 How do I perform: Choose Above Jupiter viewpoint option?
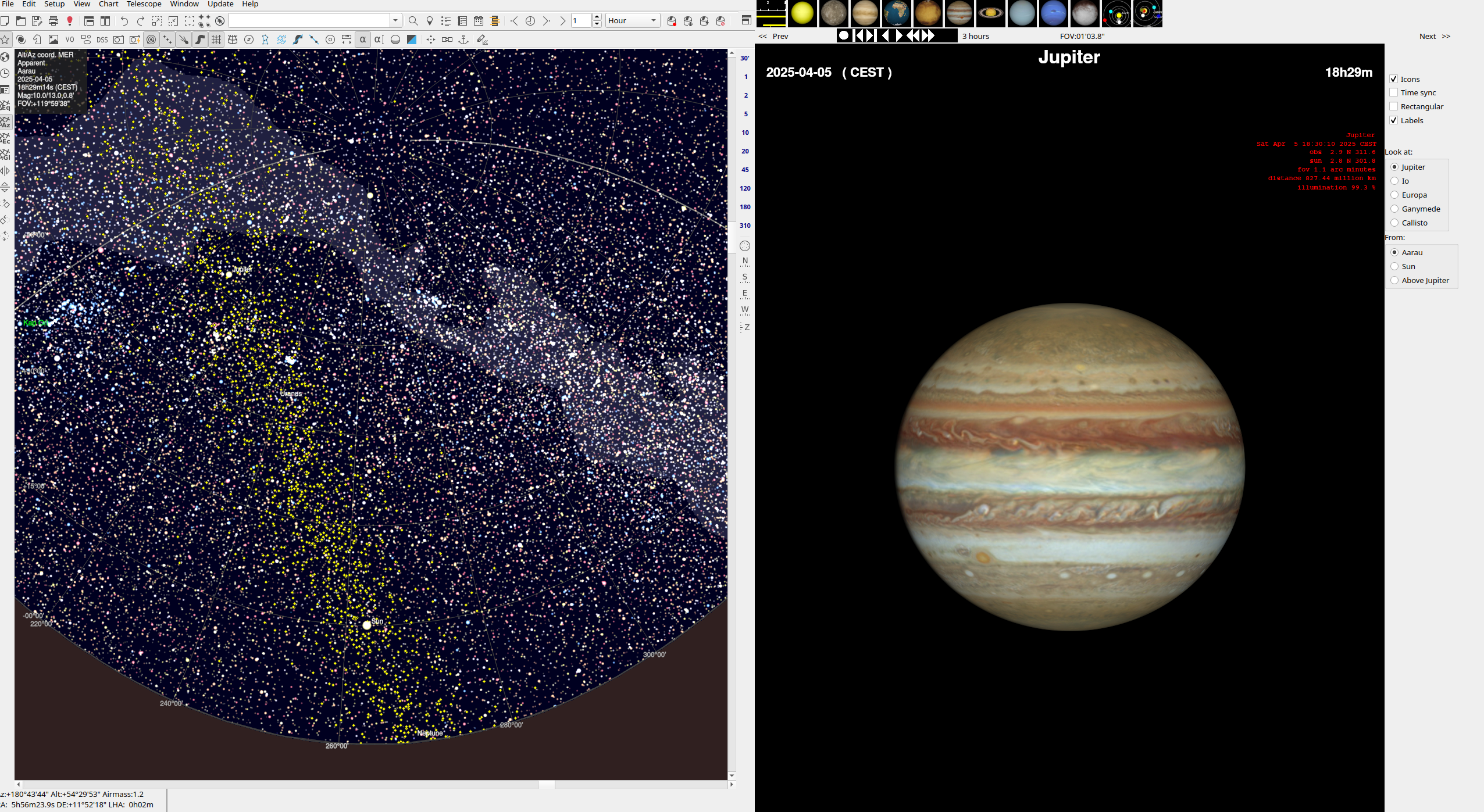(x=1394, y=280)
